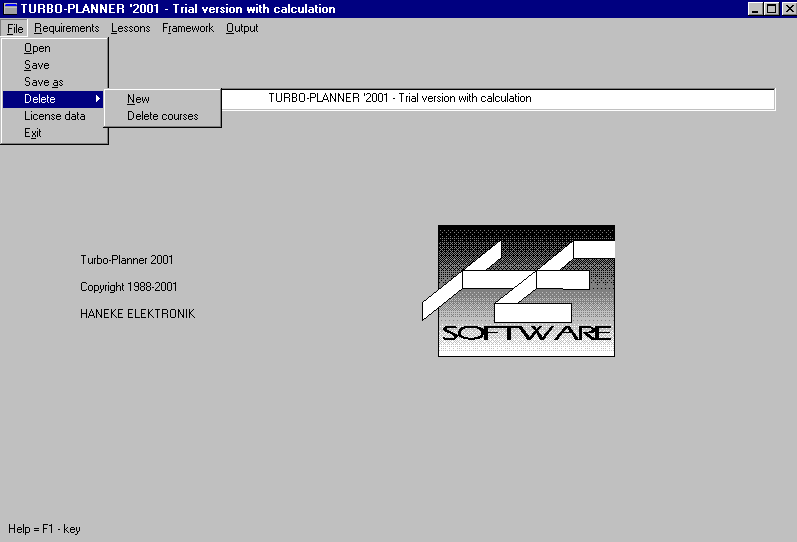Select the Save as menu entry

pos(54,82)
